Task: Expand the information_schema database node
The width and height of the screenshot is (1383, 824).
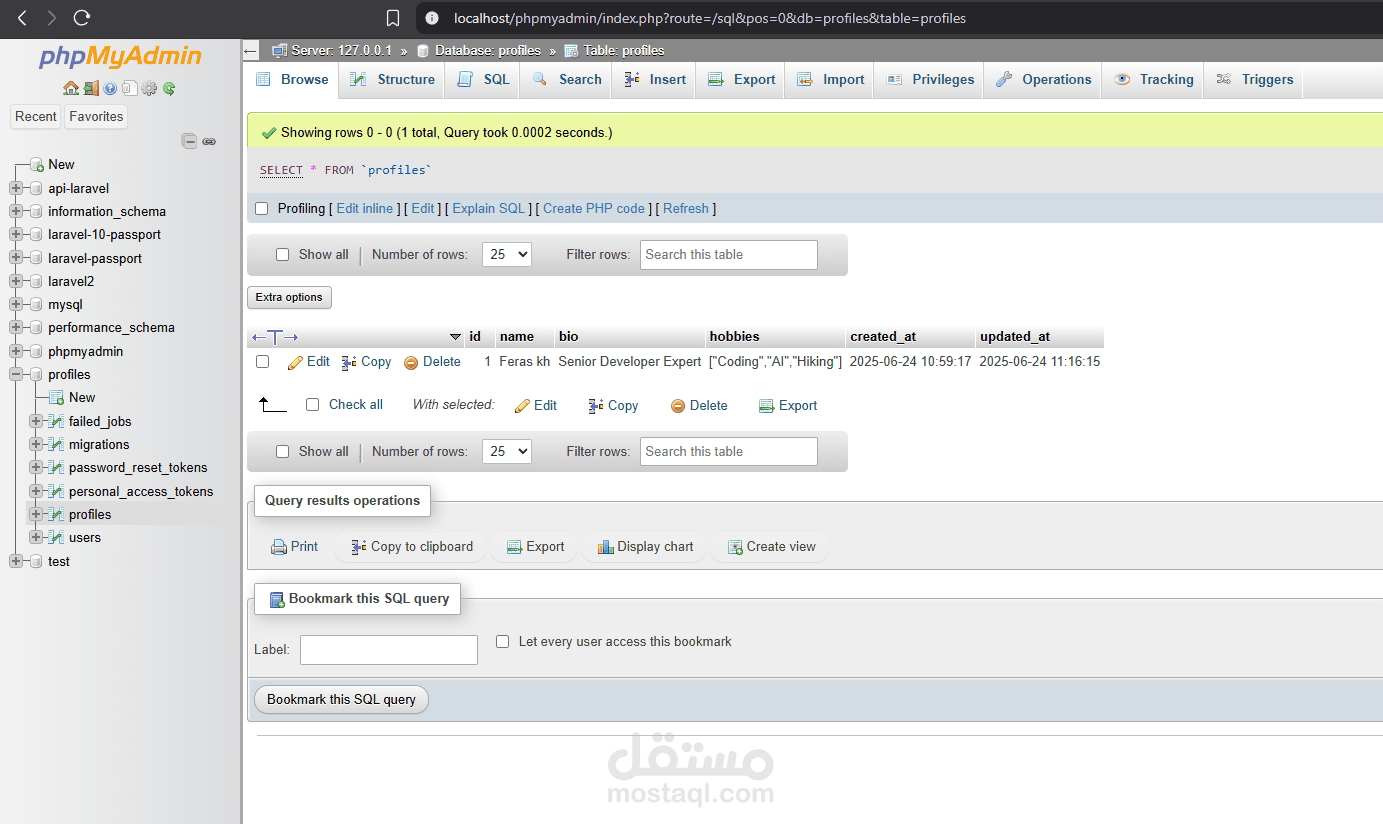Action: [15, 211]
